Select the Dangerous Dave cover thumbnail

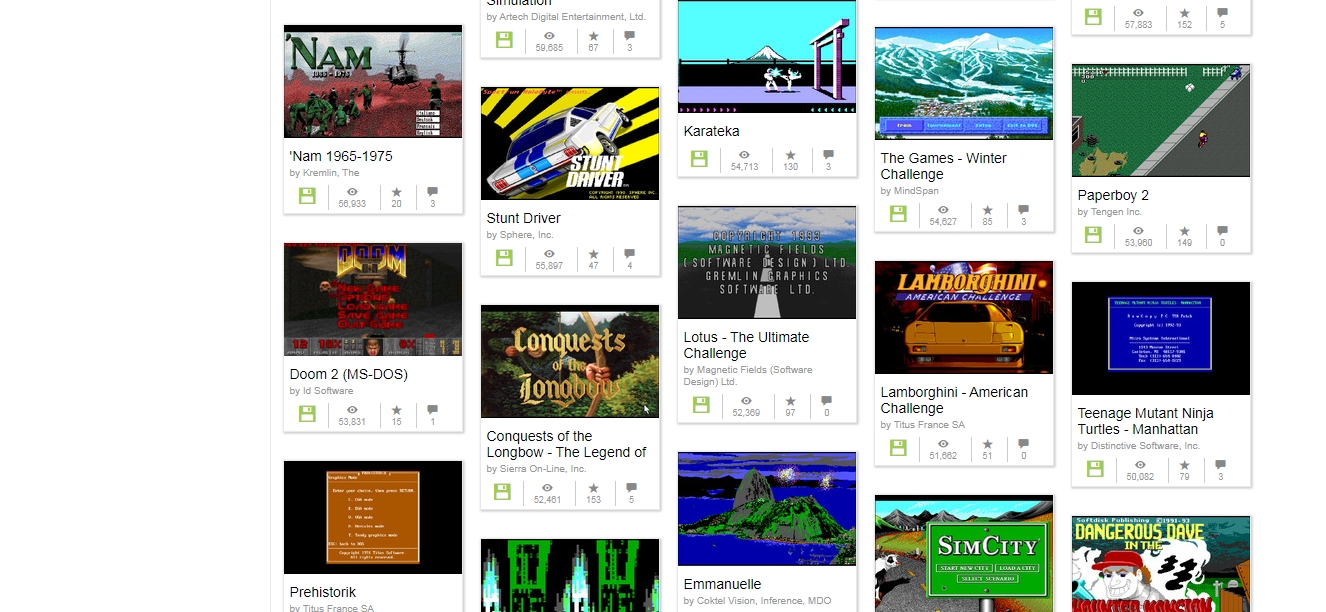1161,564
